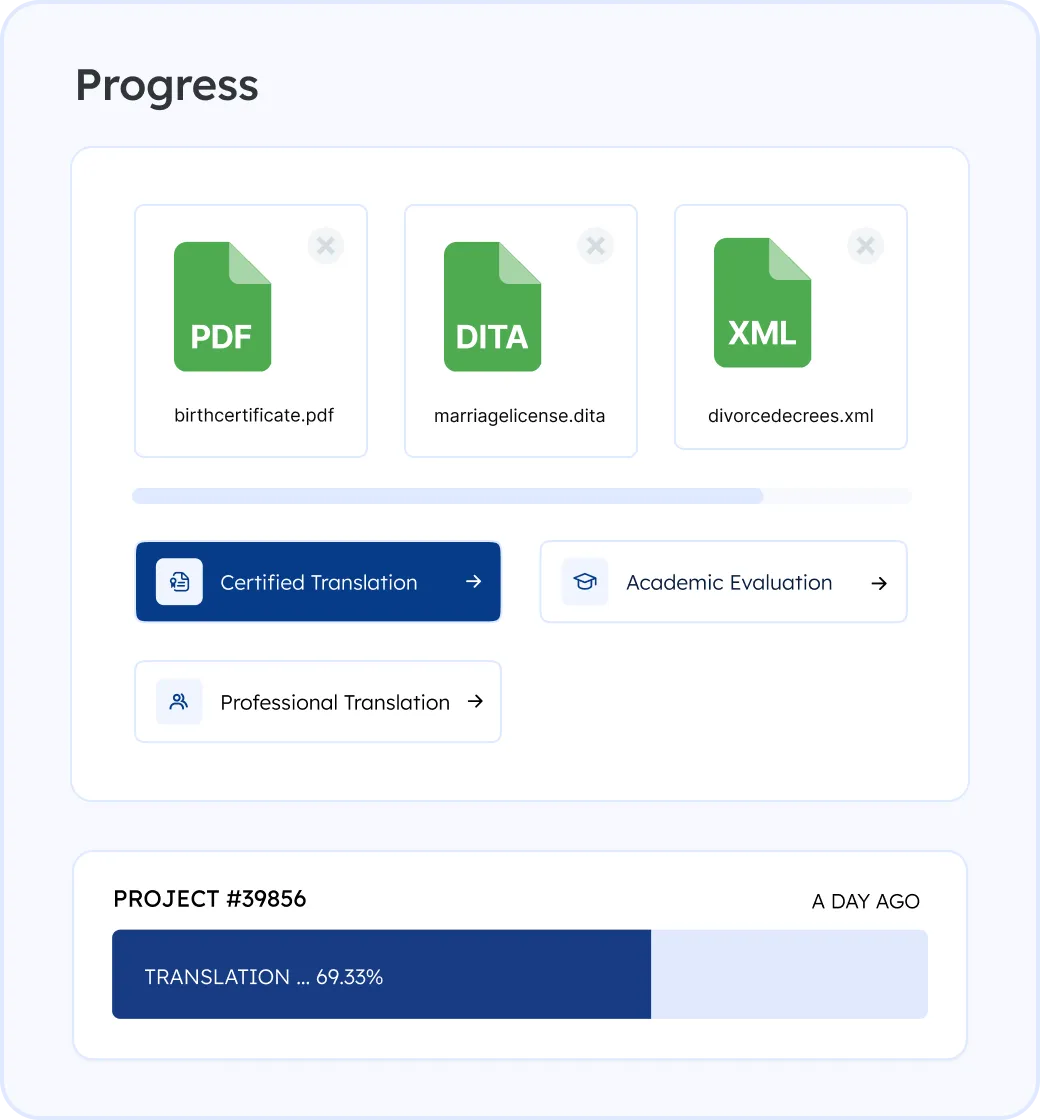Click the Professional Translation people icon
This screenshot has width=1040, height=1120.
tap(179, 702)
